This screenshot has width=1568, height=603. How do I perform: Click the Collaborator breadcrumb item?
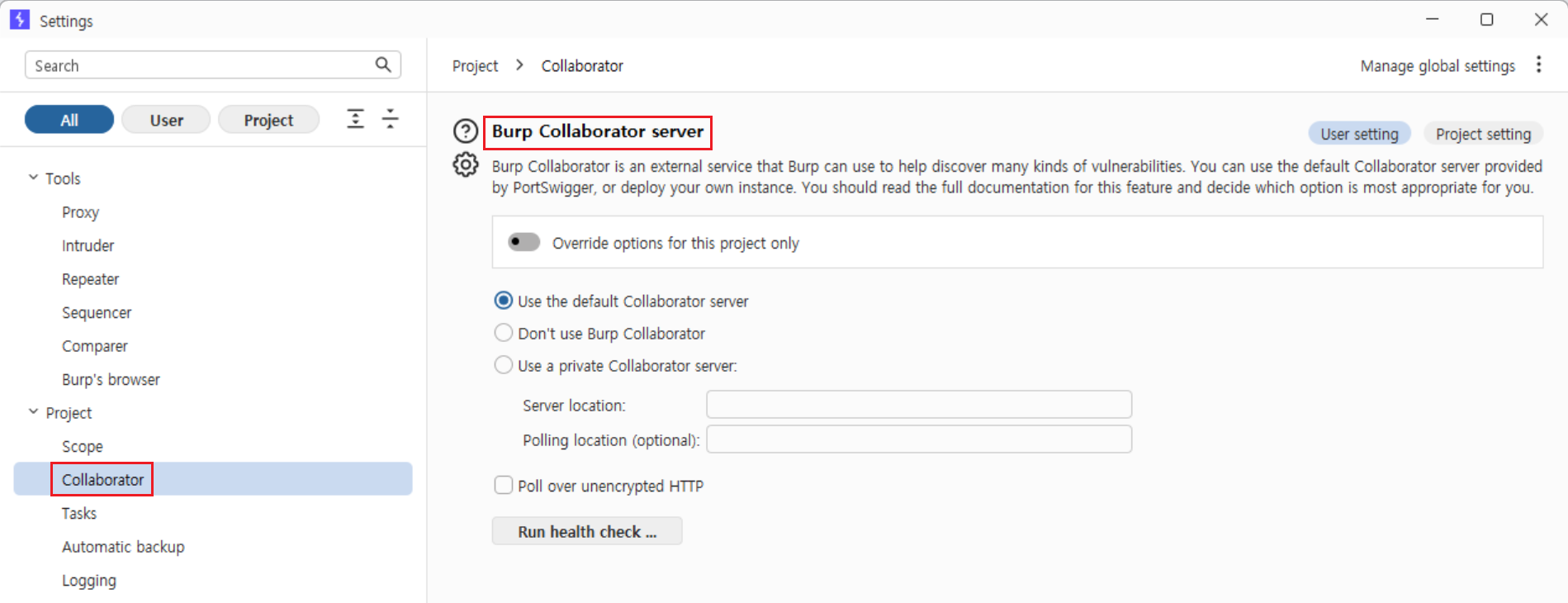point(582,65)
